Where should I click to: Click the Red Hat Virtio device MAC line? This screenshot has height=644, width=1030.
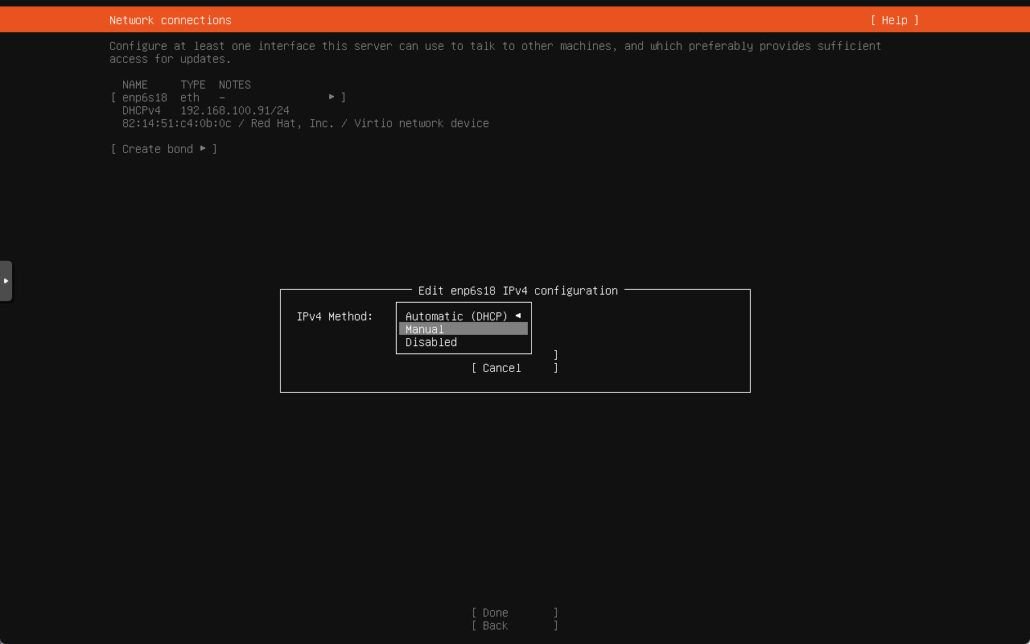tap(305, 124)
